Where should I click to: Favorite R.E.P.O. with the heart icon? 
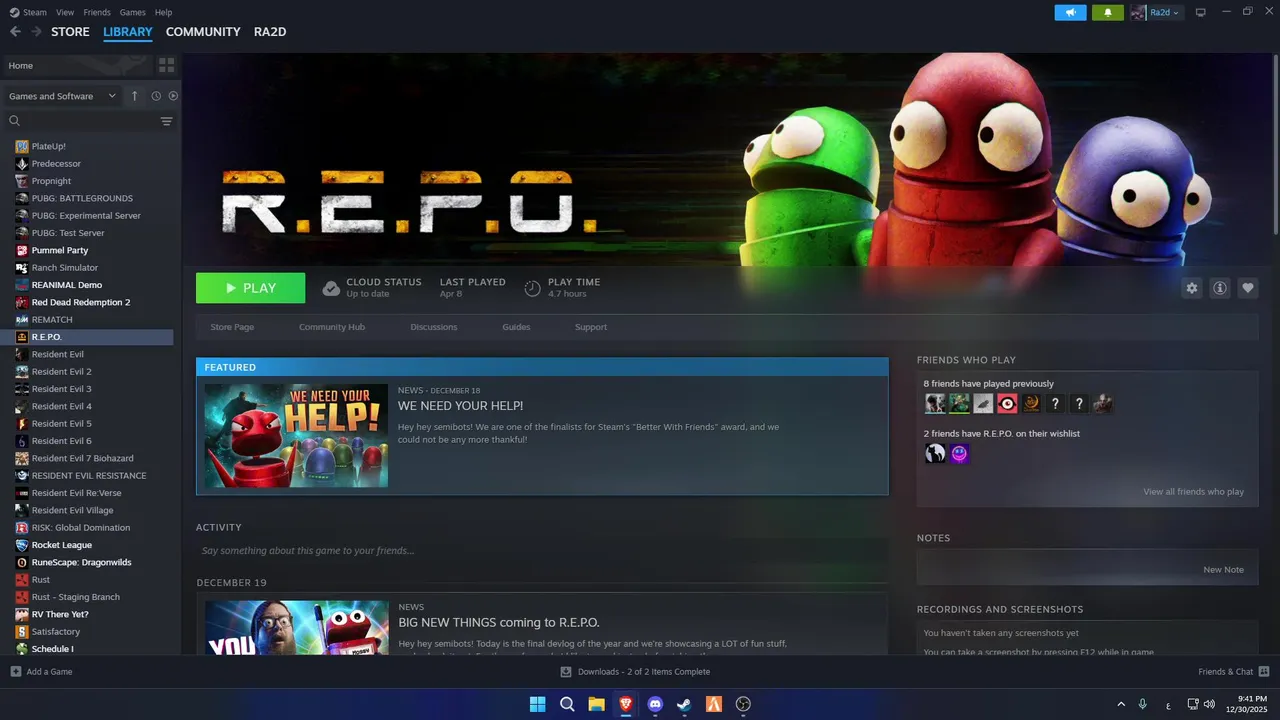[1247, 288]
